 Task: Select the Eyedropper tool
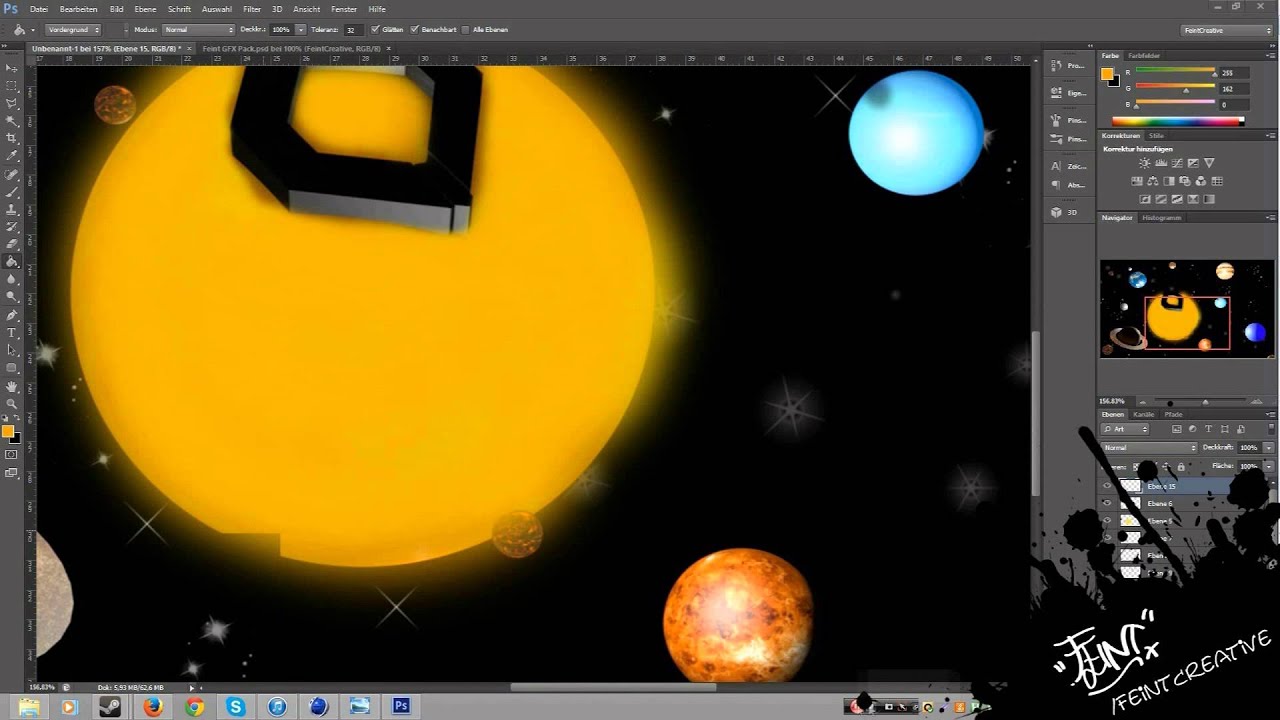click(12, 156)
